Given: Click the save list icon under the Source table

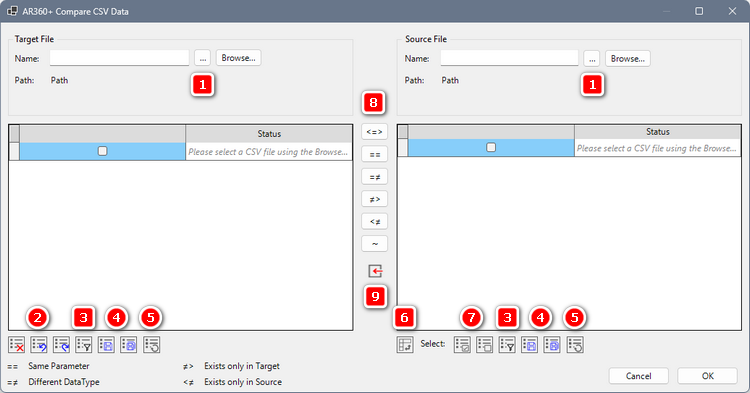Looking at the screenshot, I should (529, 345).
